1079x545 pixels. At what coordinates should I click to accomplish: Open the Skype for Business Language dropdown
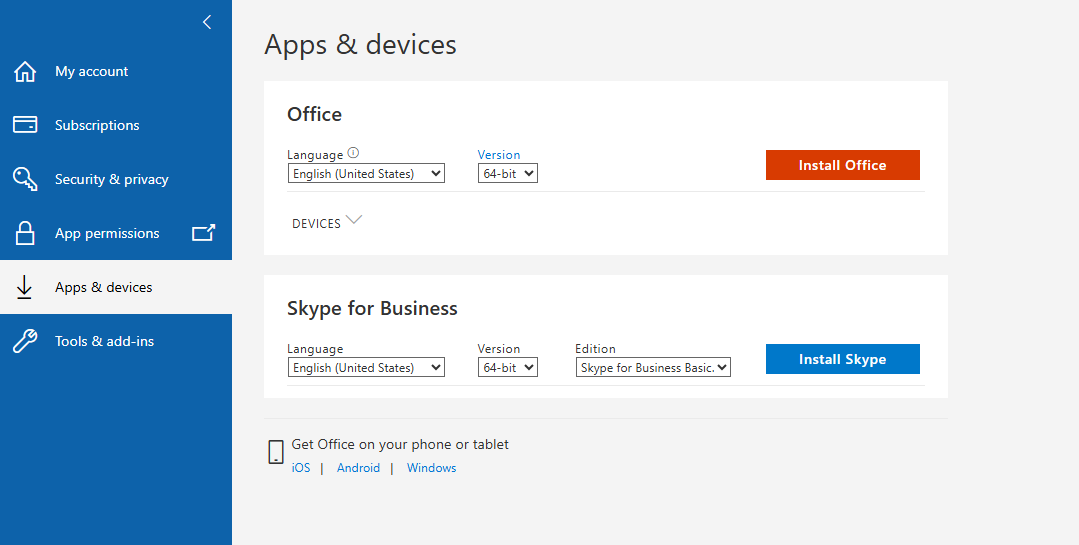click(366, 367)
